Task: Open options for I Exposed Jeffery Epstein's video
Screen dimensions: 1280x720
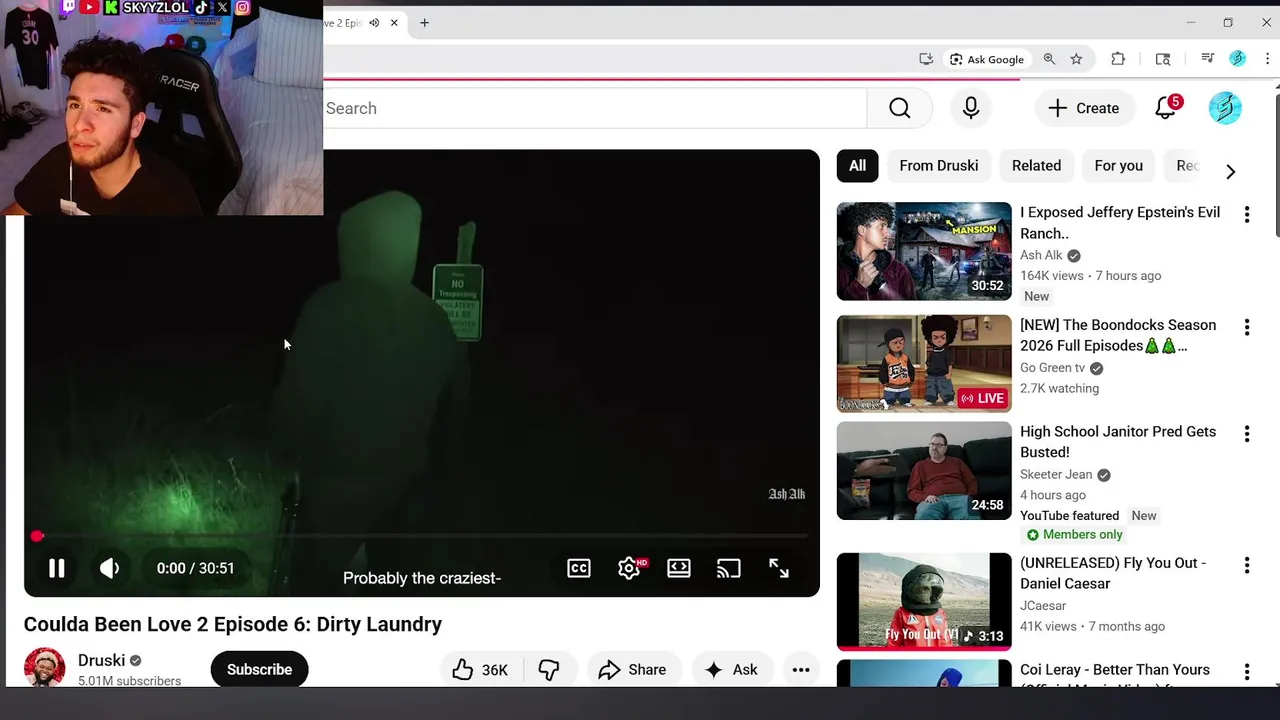Action: point(1247,214)
